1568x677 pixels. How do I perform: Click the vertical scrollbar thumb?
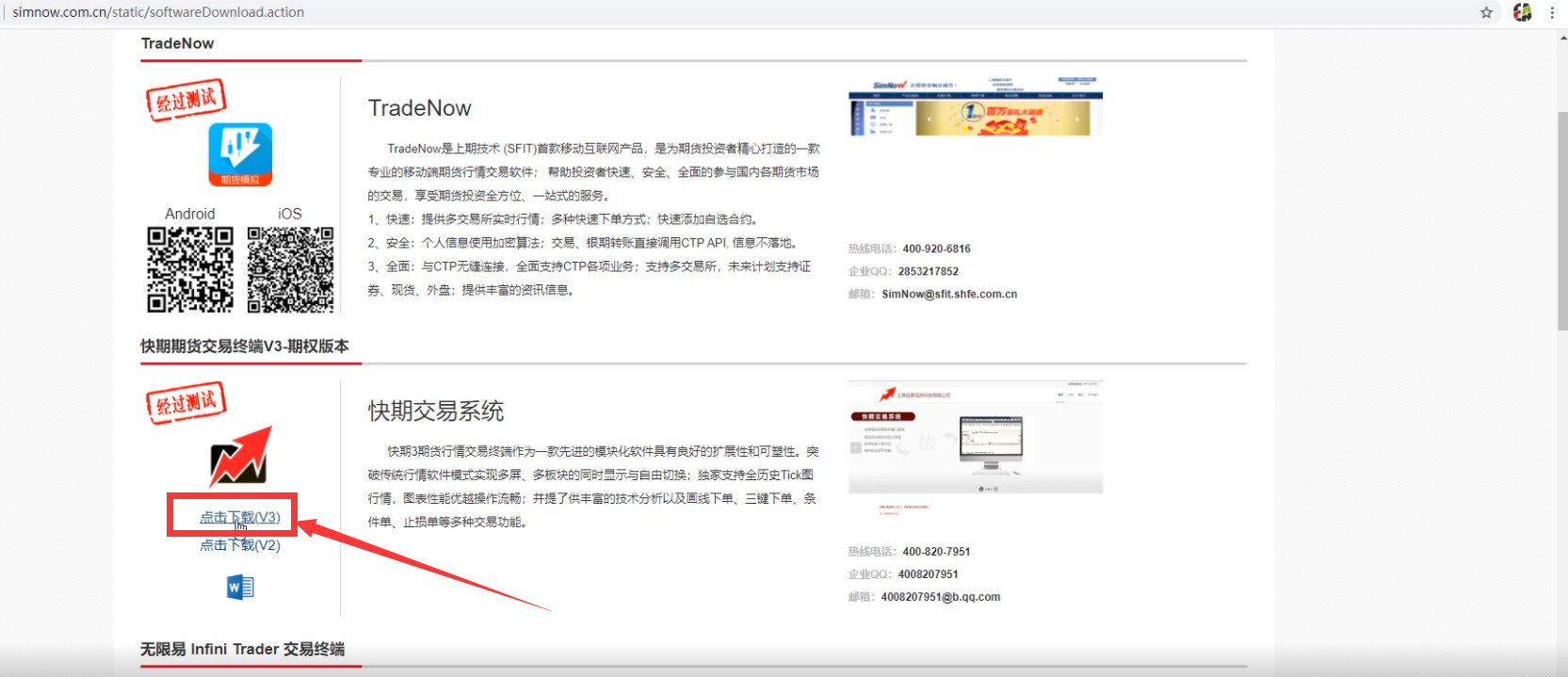pos(1562,220)
